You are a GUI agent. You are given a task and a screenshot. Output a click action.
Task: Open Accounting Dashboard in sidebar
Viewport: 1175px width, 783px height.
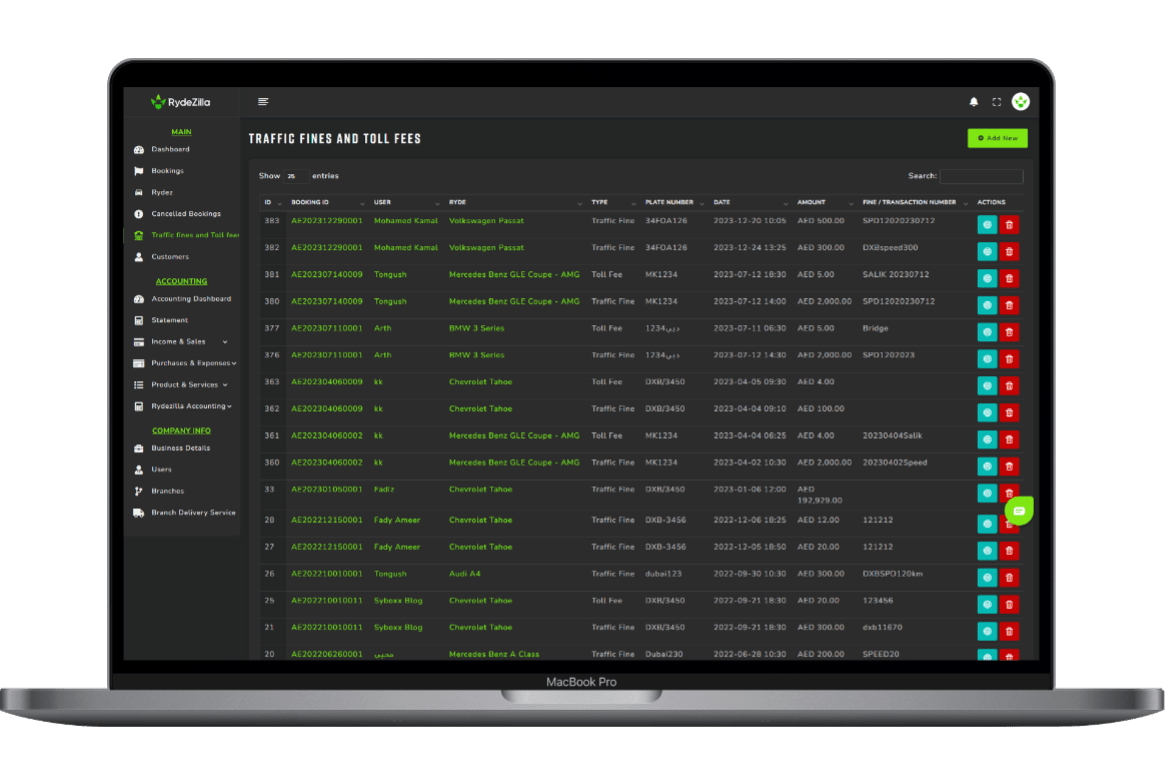[x=190, y=299]
